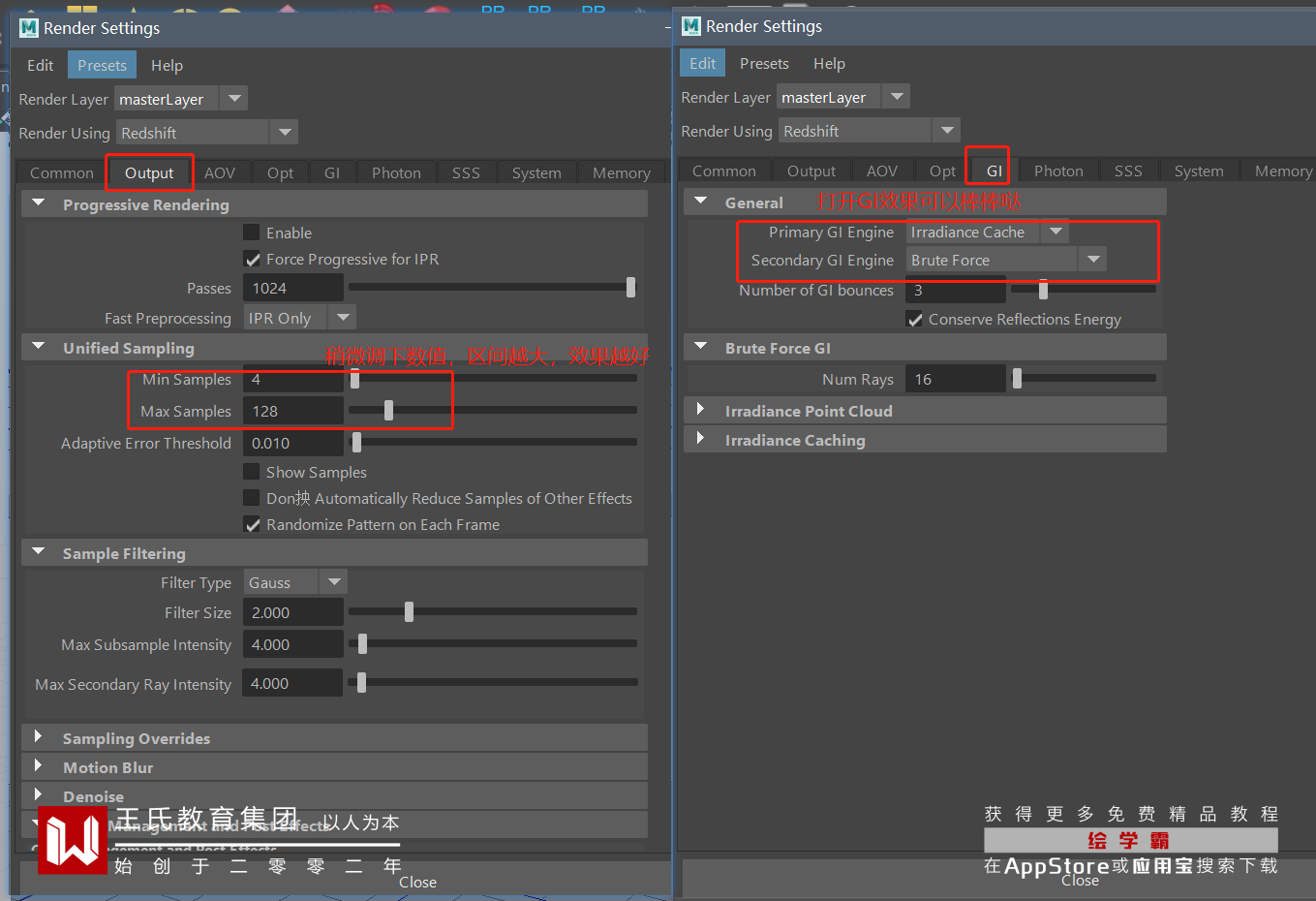Switch to Photon tab in right window
1316x901 pixels.
[x=1058, y=171]
